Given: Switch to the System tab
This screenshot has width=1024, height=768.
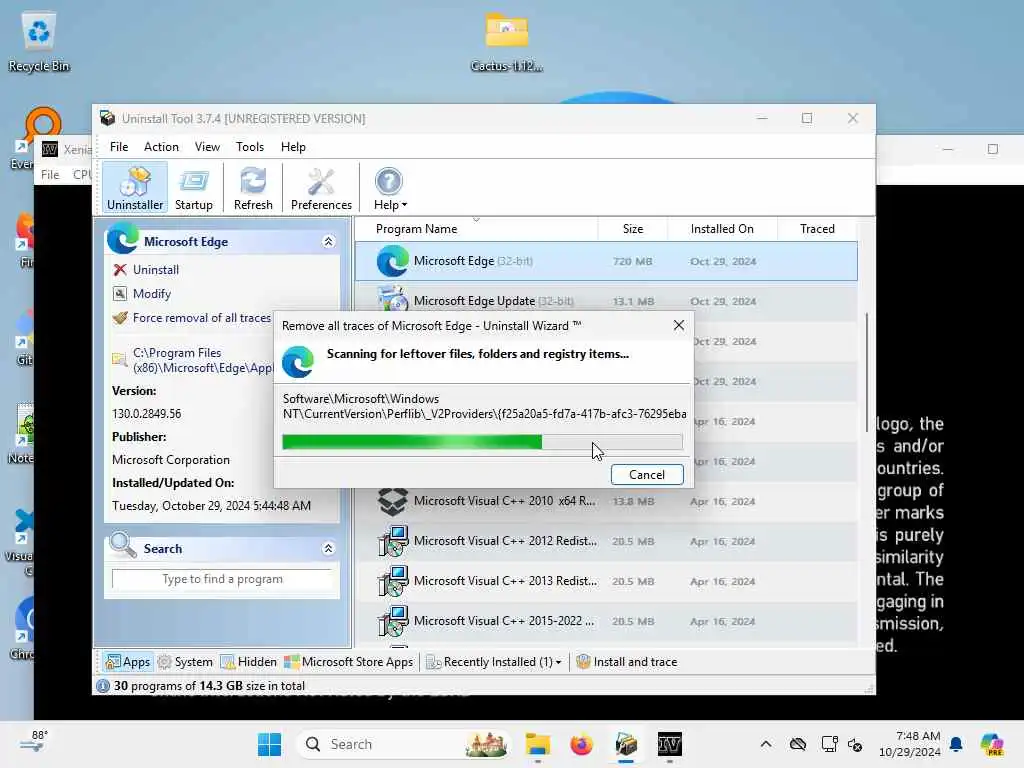Looking at the screenshot, I should click(185, 662).
